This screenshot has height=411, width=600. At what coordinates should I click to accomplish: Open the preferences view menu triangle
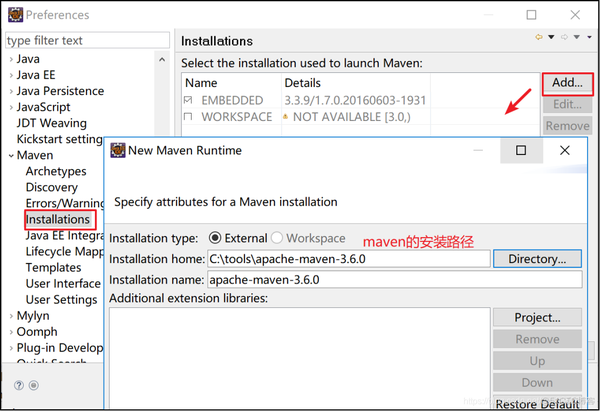point(590,38)
